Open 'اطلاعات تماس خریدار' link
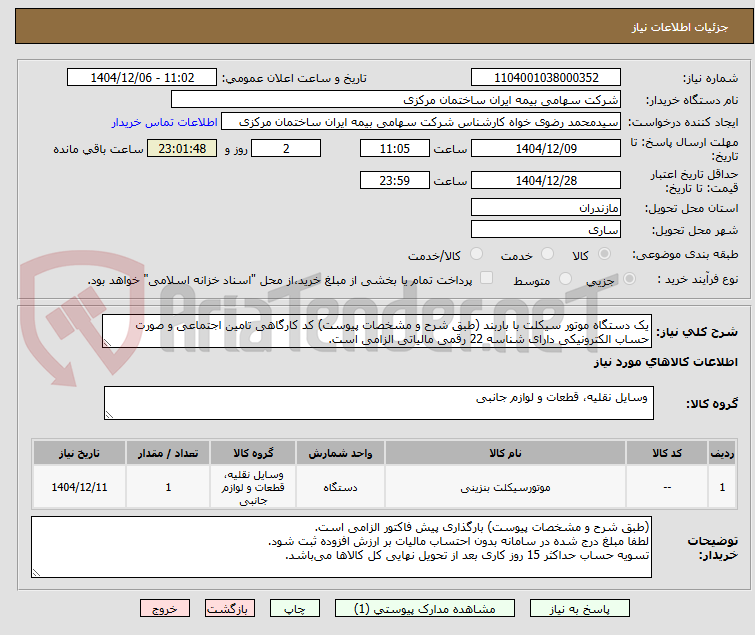Viewport: 755px width, 635px height. point(165,122)
